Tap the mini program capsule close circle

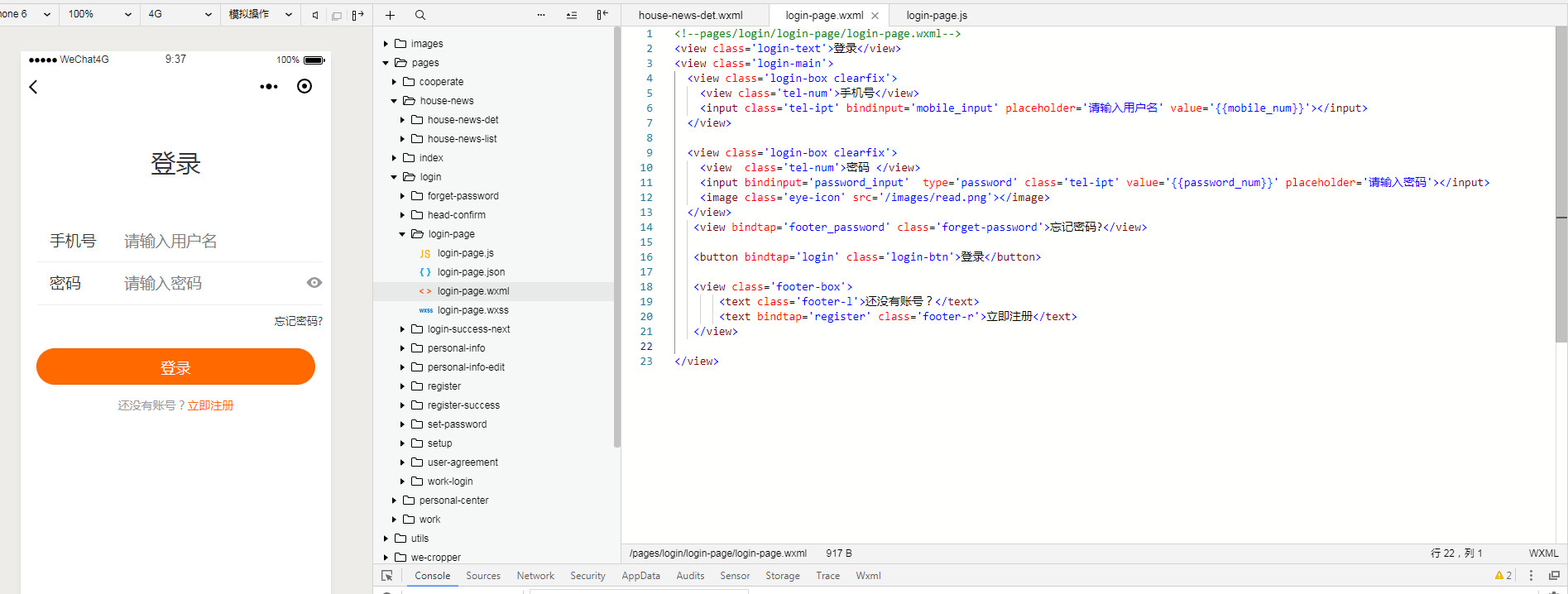[x=304, y=87]
